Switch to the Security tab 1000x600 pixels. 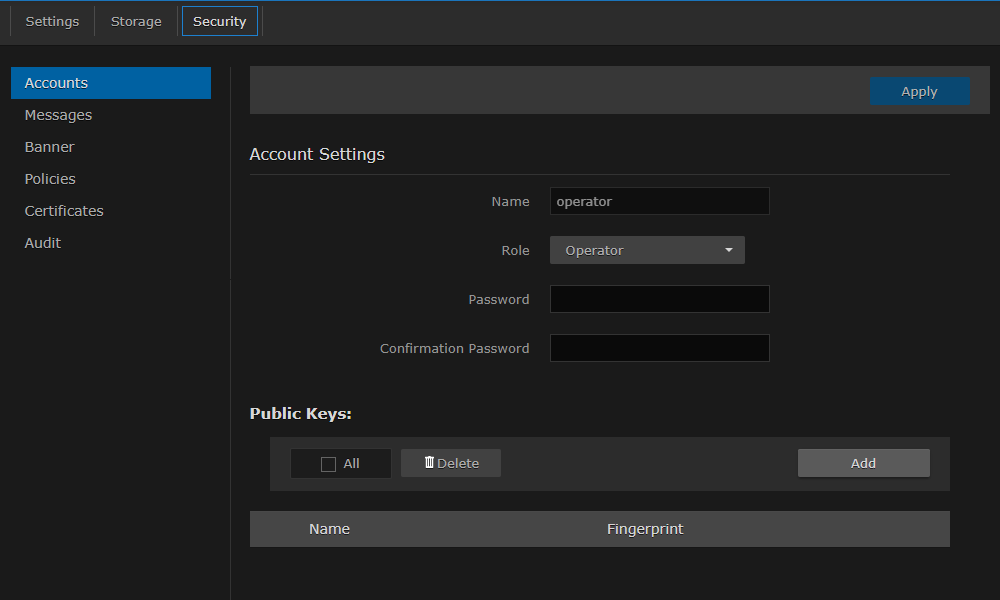coord(219,20)
